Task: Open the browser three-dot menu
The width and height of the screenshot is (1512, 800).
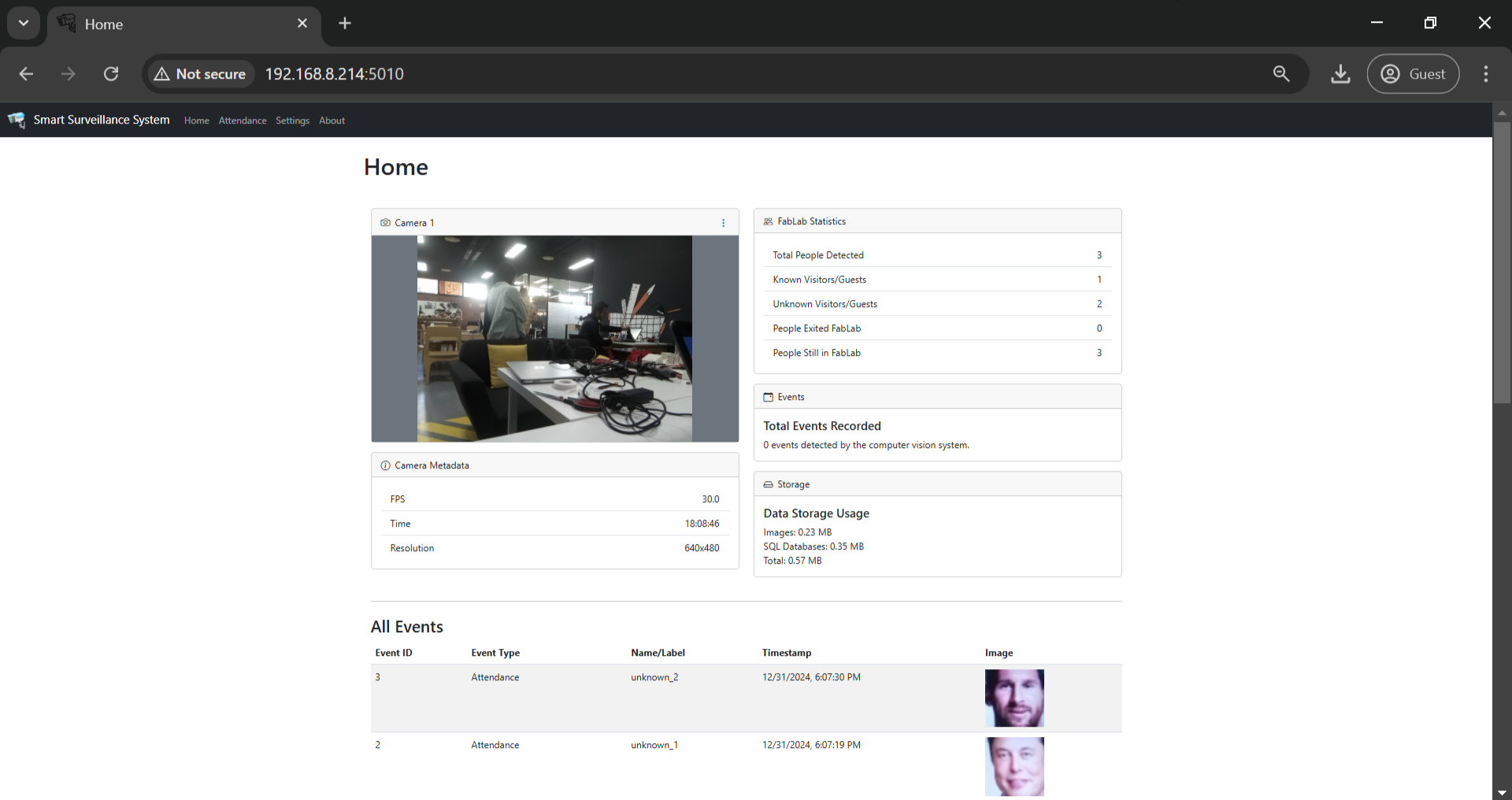Action: (x=1486, y=74)
